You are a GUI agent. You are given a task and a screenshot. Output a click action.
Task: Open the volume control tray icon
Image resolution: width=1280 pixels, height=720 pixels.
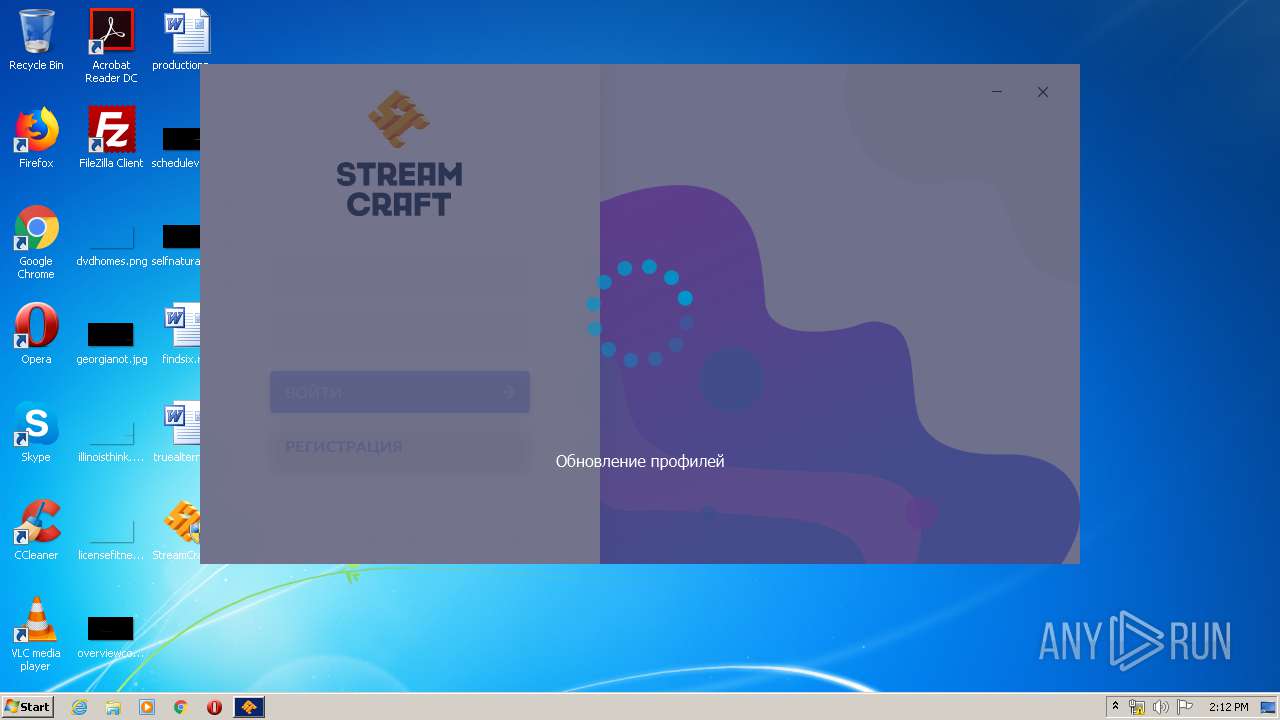pos(1161,707)
